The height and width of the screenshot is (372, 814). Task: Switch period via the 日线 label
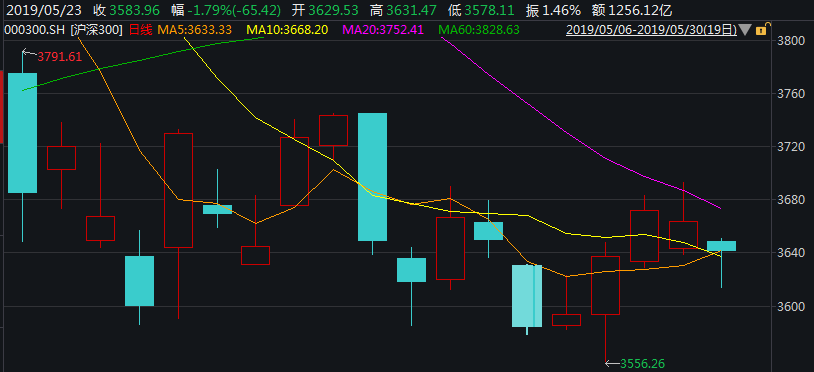coord(140,30)
